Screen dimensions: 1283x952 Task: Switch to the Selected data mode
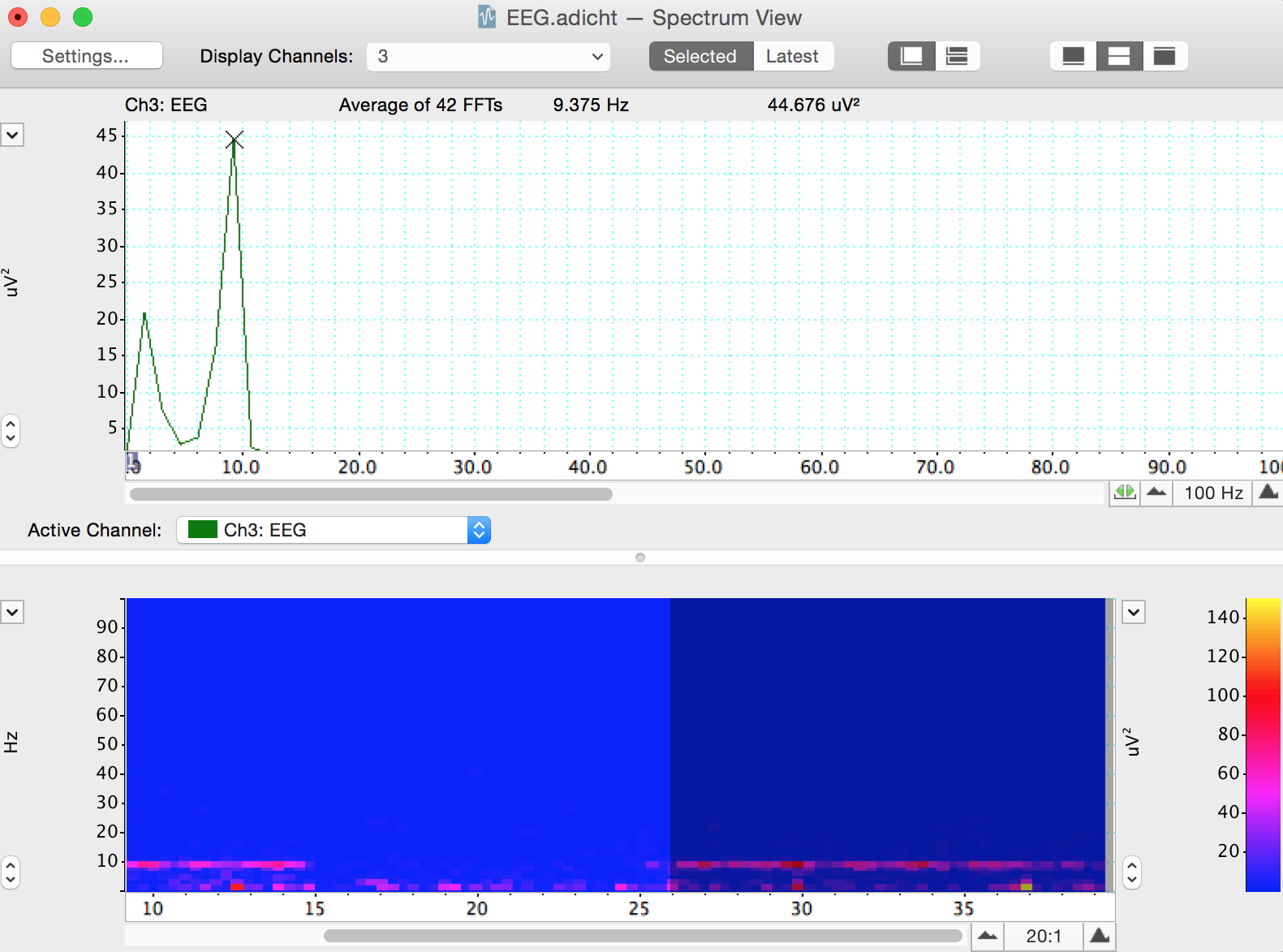point(700,56)
